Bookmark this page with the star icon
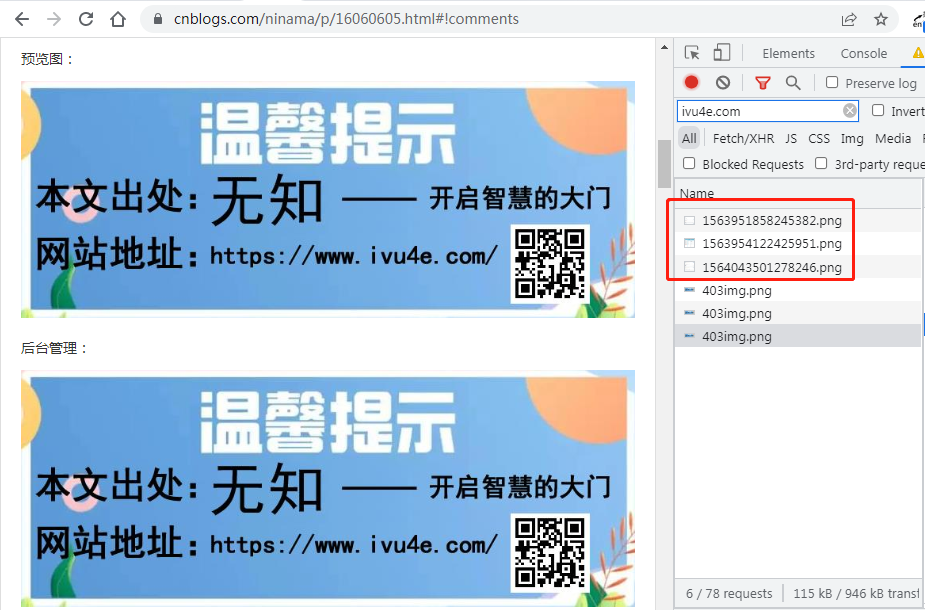Image resolution: width=925 pixels, height=610 pixels. pyautogui.click(x=881, y=19)
